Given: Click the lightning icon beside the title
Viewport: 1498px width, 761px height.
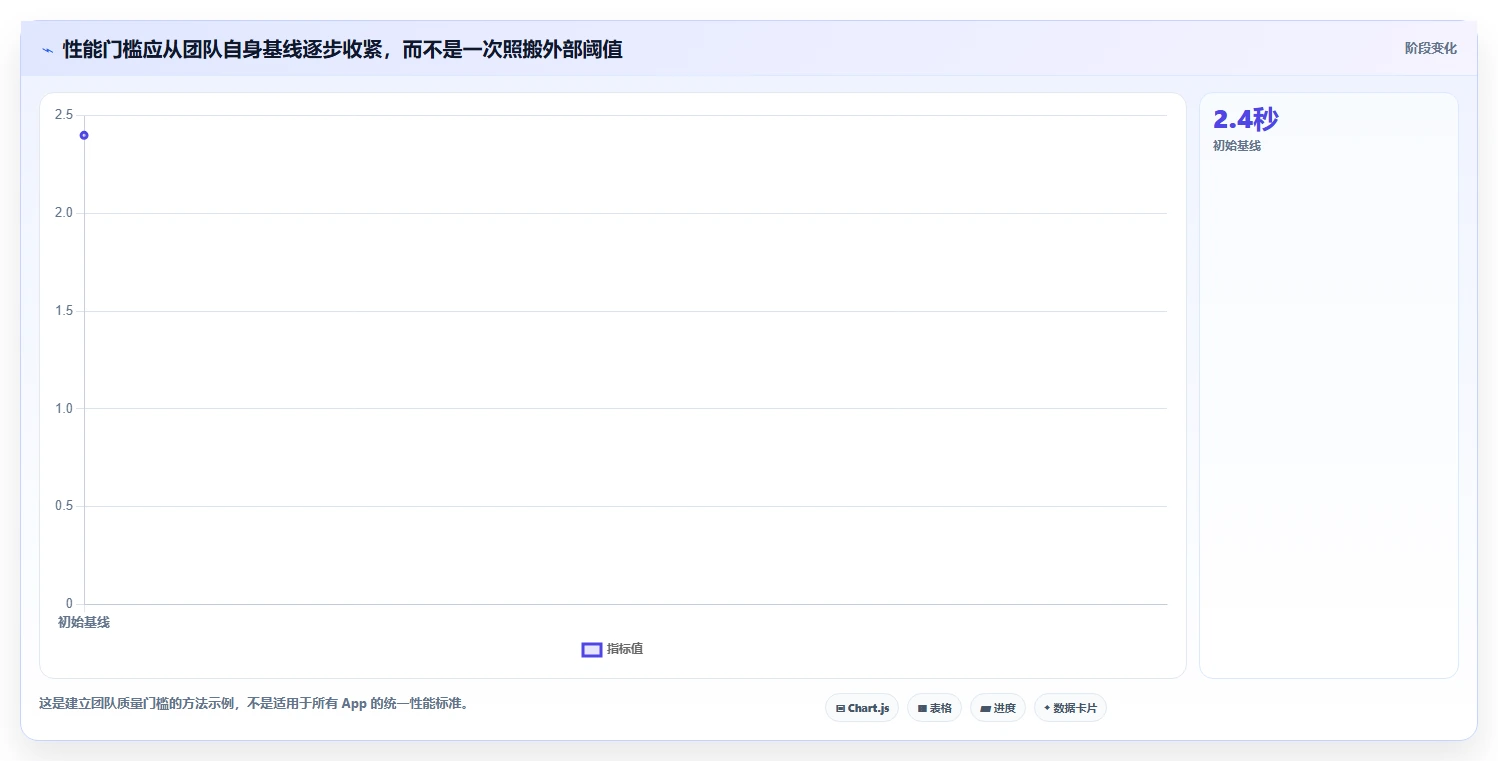Looking at the screenshot, I should click(x=47, y=50).
